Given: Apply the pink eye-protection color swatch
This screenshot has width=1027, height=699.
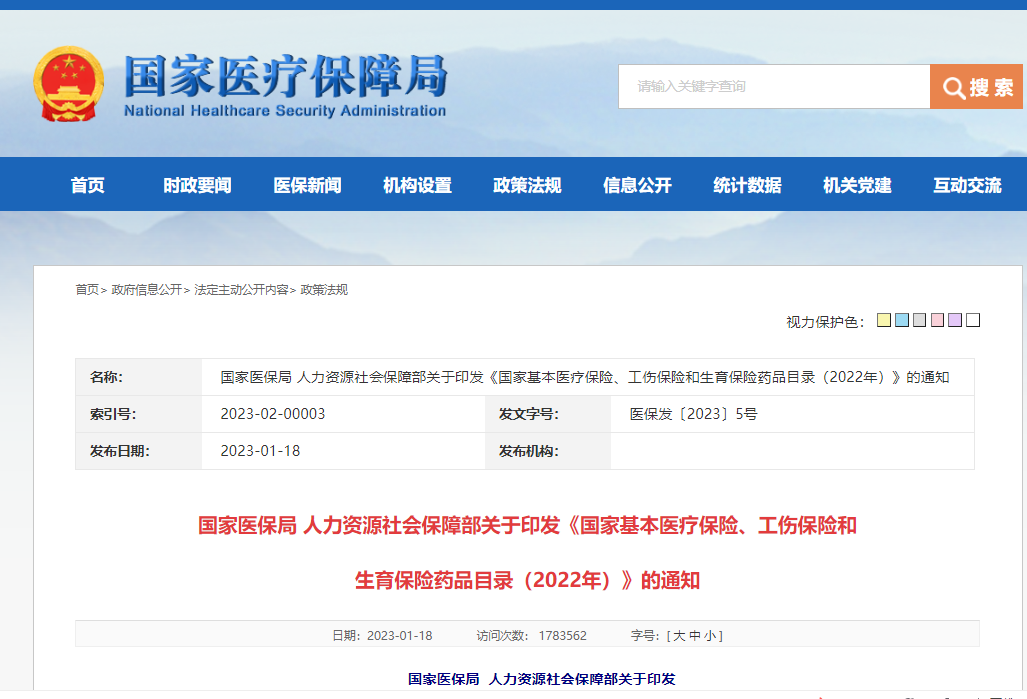Looking at the screenshot, I should coord(938,321).
